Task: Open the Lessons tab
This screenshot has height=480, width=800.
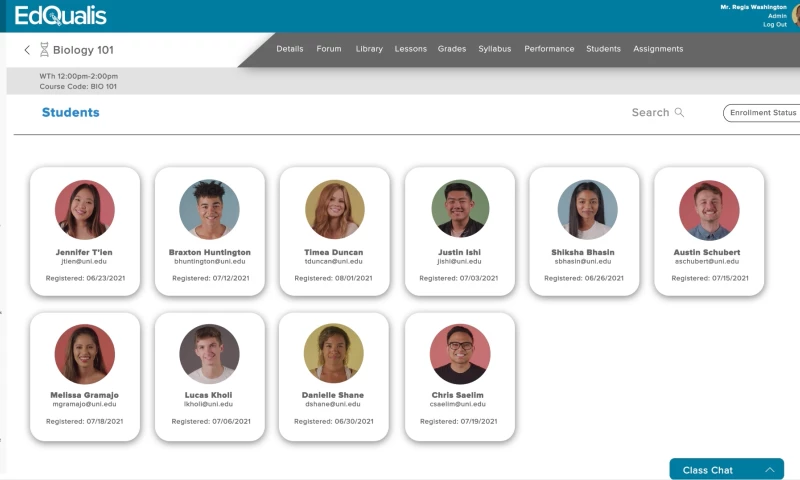Action: coord(410,49)
